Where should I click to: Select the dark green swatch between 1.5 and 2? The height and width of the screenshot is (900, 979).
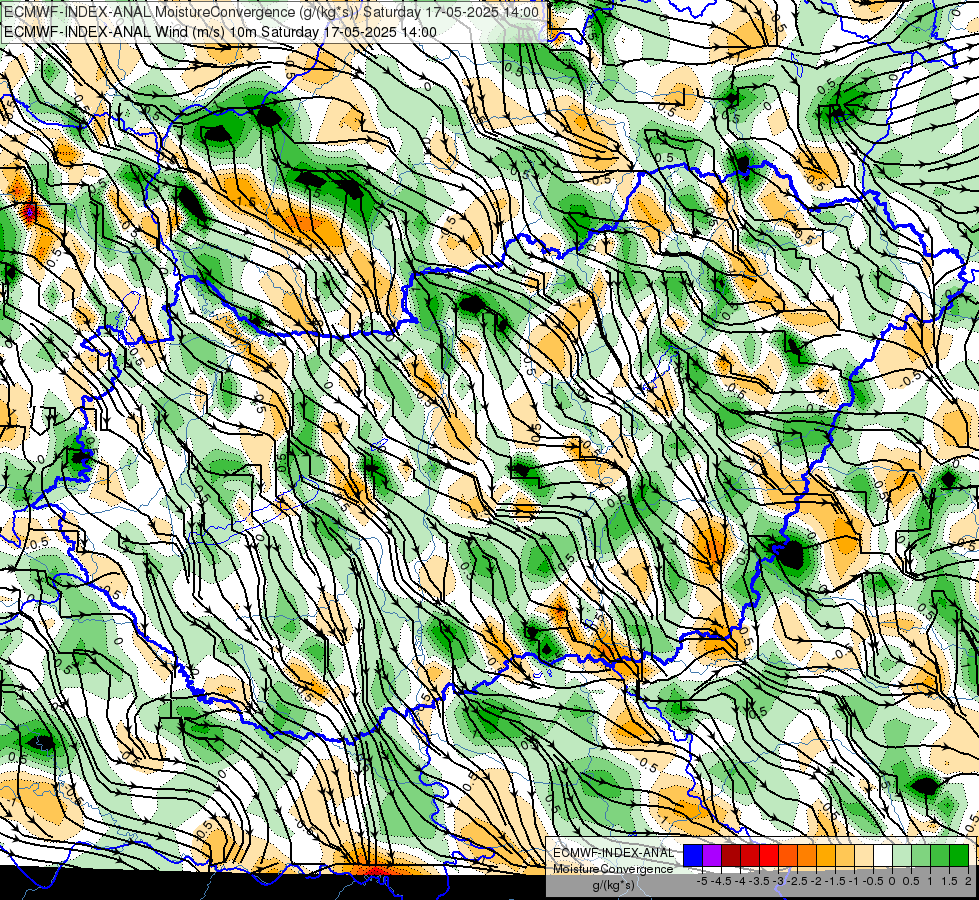click(958, 856)
